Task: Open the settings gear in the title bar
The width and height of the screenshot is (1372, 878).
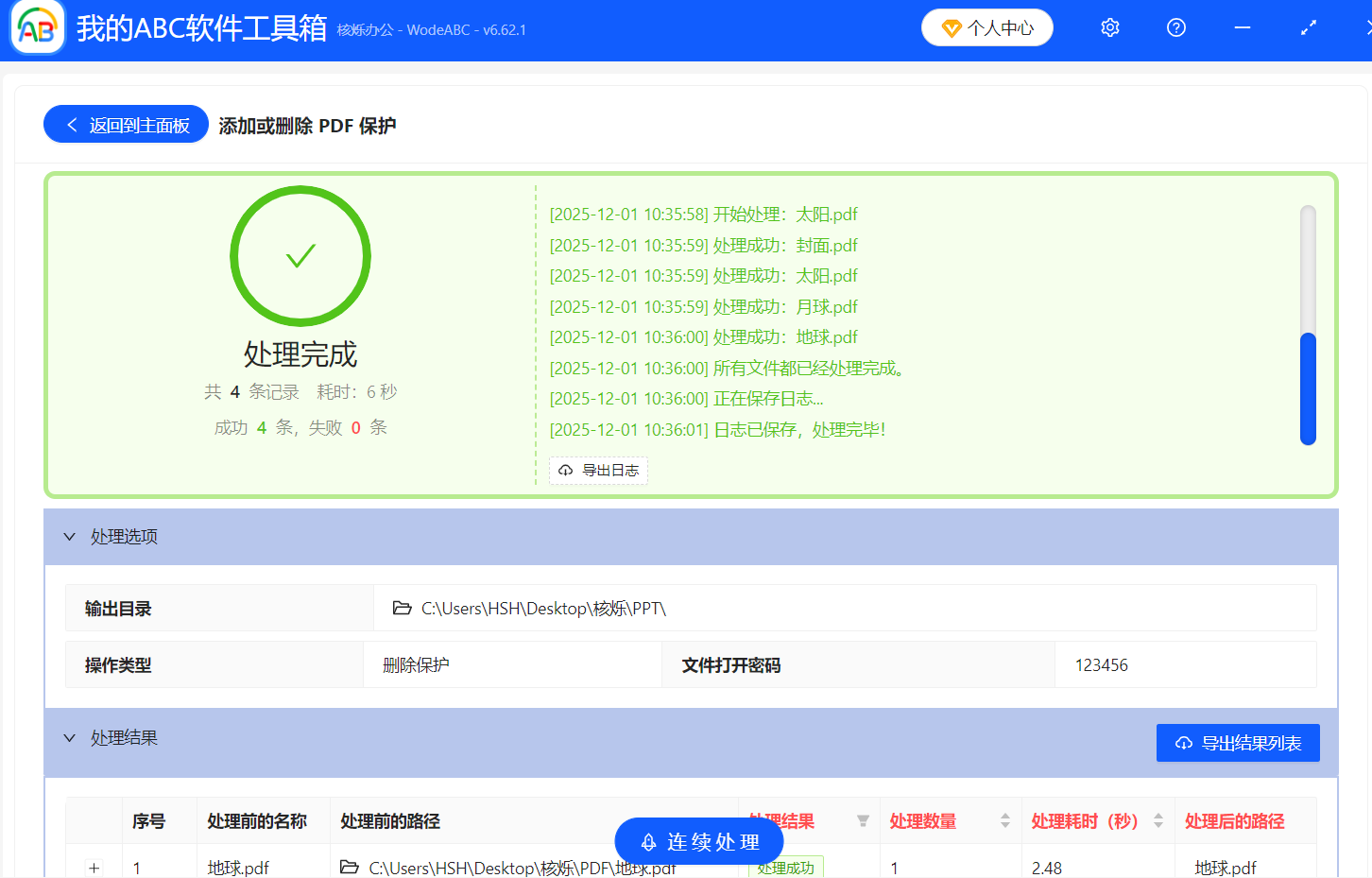Action: coord(1109,27)
